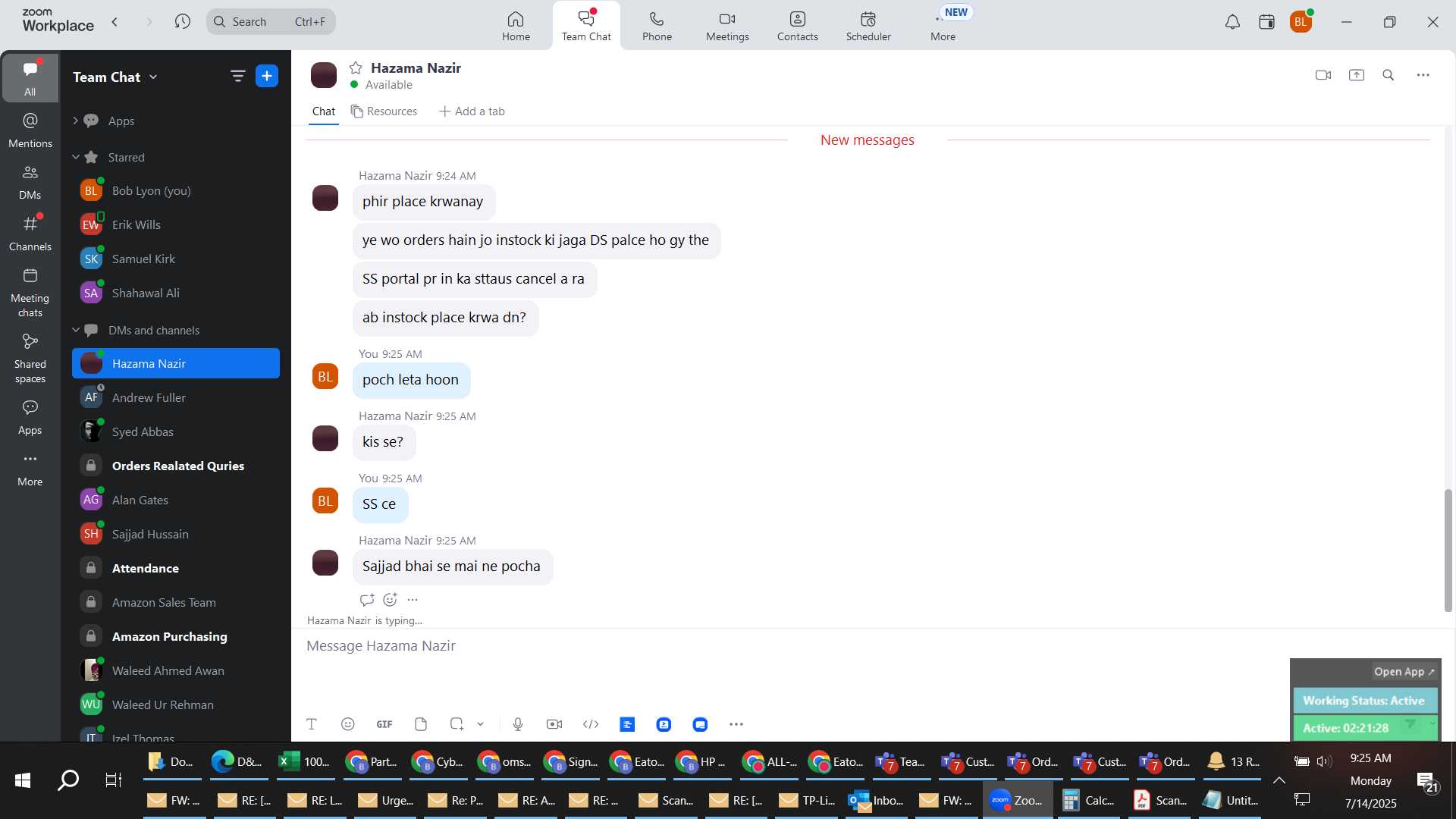Click the Search box
The width and height of the screenshot is (1456, 819).
pyautogui.click(x=271, y=21)
